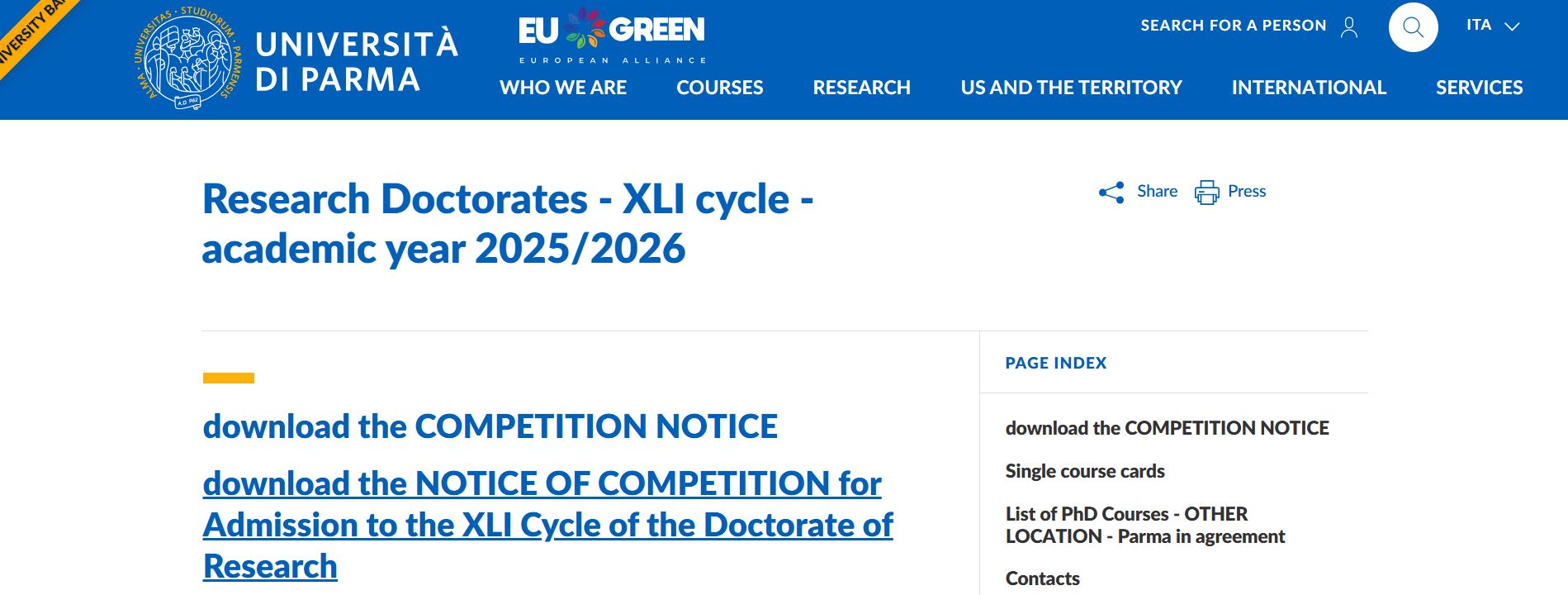Go to List of PhD Courses - Other Location
Image resolution: width=1568 pixels, height=595 pixels.
click(x=1144, y=525)
